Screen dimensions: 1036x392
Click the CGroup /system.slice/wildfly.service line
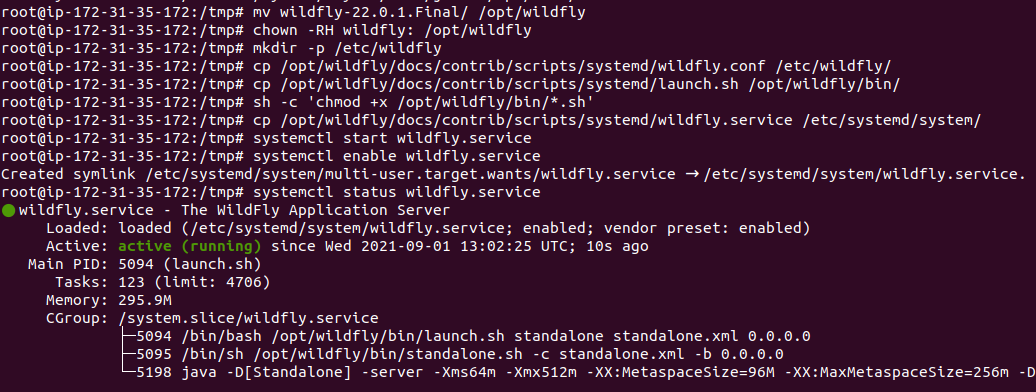(212, 319)
